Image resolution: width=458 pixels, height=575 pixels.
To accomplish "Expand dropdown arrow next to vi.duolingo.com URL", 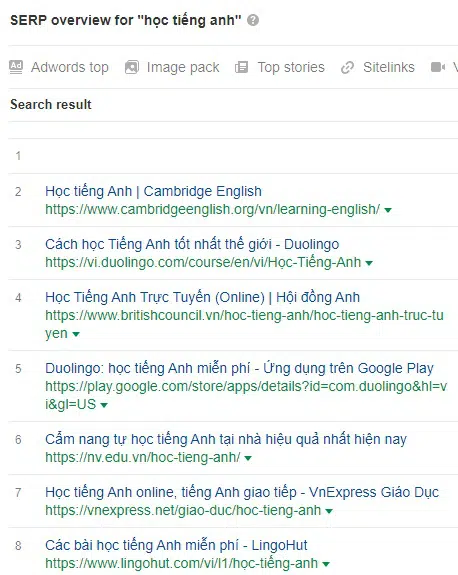I will (369, 263).
